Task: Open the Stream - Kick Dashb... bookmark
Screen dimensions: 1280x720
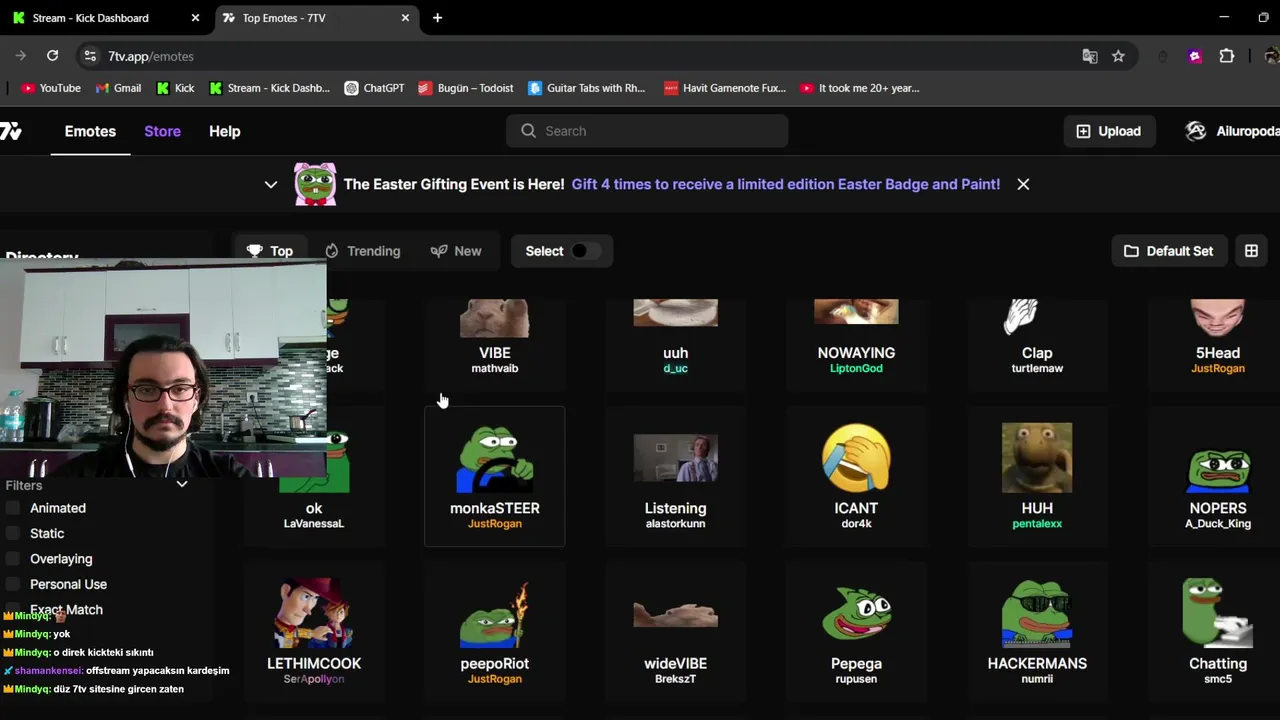Action: 269,88
